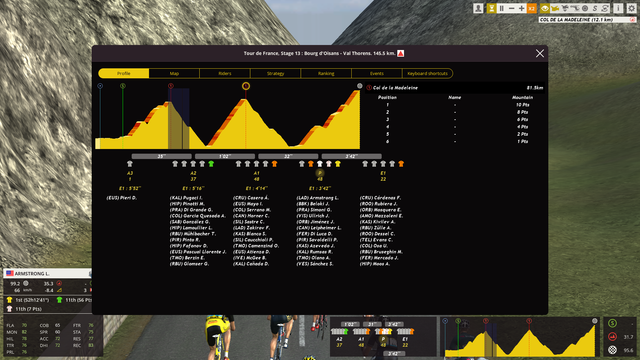Image resolution: width=640 pixels, height=360 pixels.
Task: Click the 1'02'' gap bar
Action: click(225, 156)
